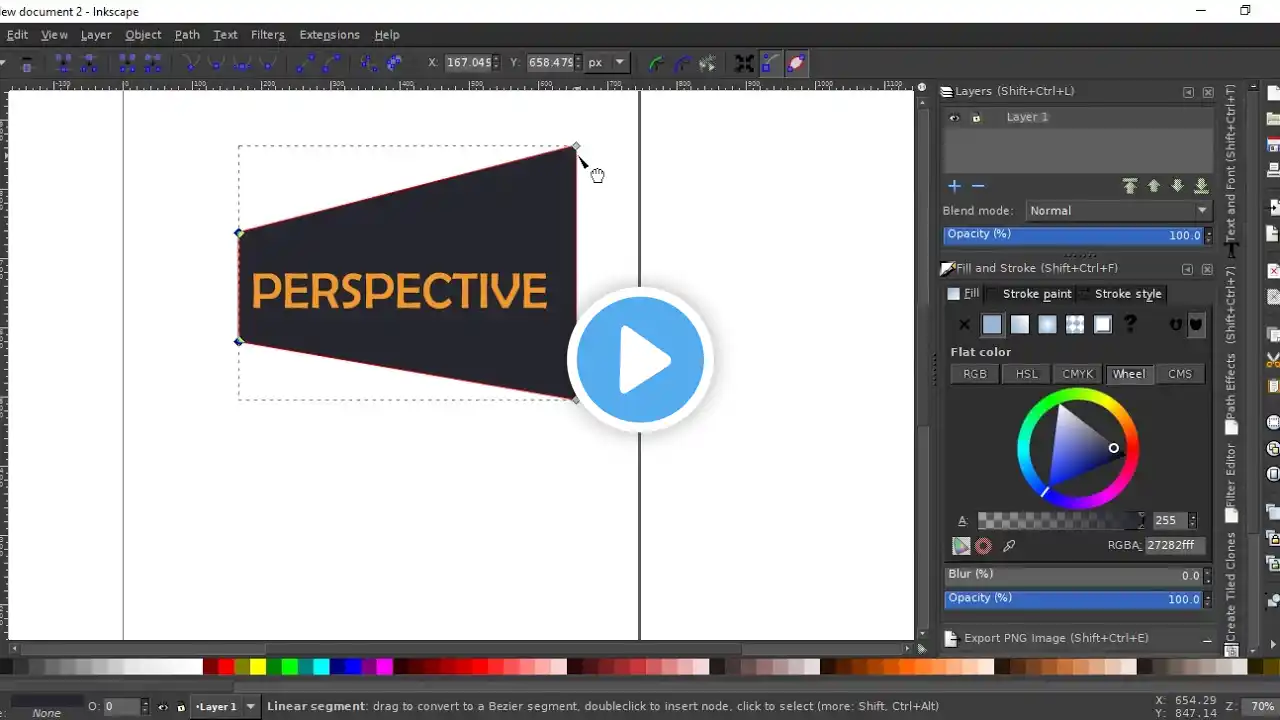Click the yellow swatch in the palette

coord(258,667)
